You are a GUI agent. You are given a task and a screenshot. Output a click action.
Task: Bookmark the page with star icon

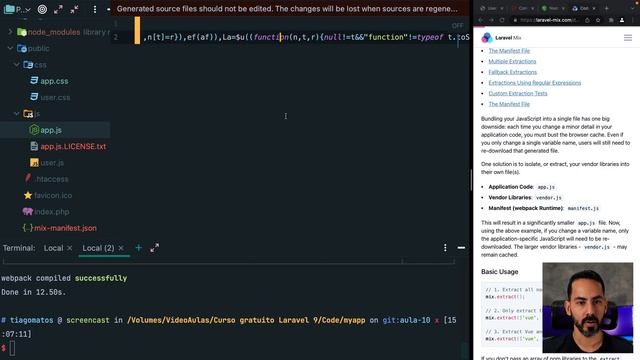(598, 20)
